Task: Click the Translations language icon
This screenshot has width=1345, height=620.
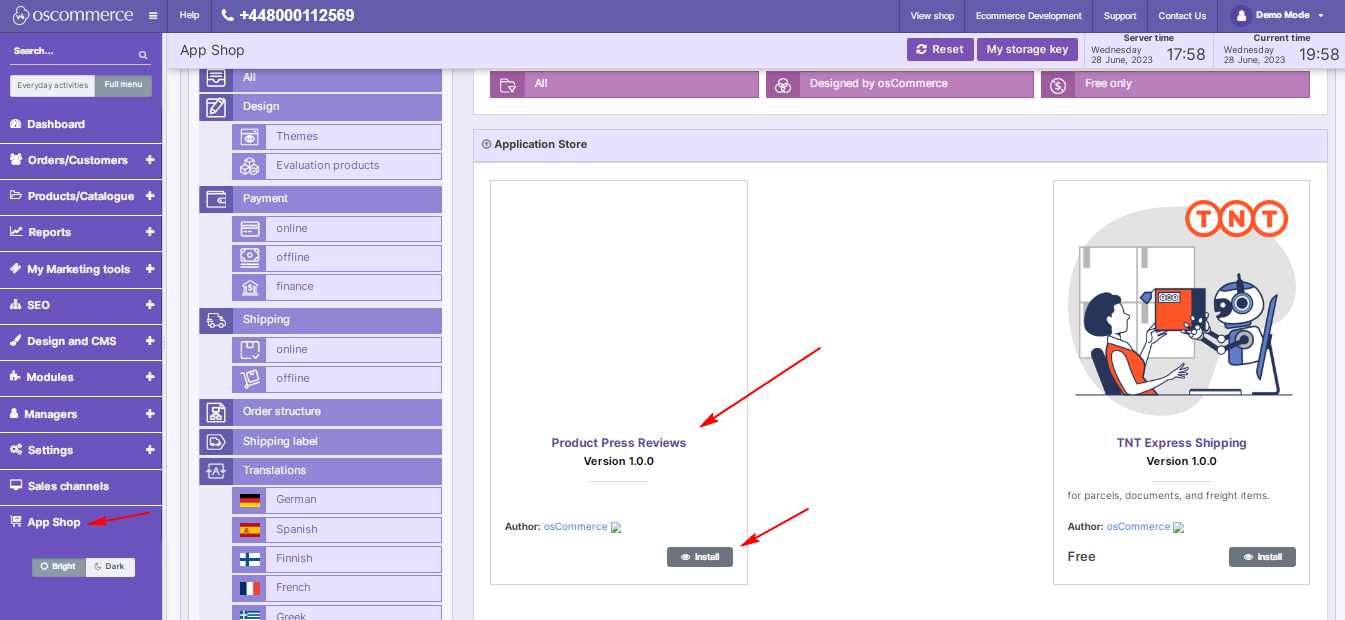Action: click(216, 471)
